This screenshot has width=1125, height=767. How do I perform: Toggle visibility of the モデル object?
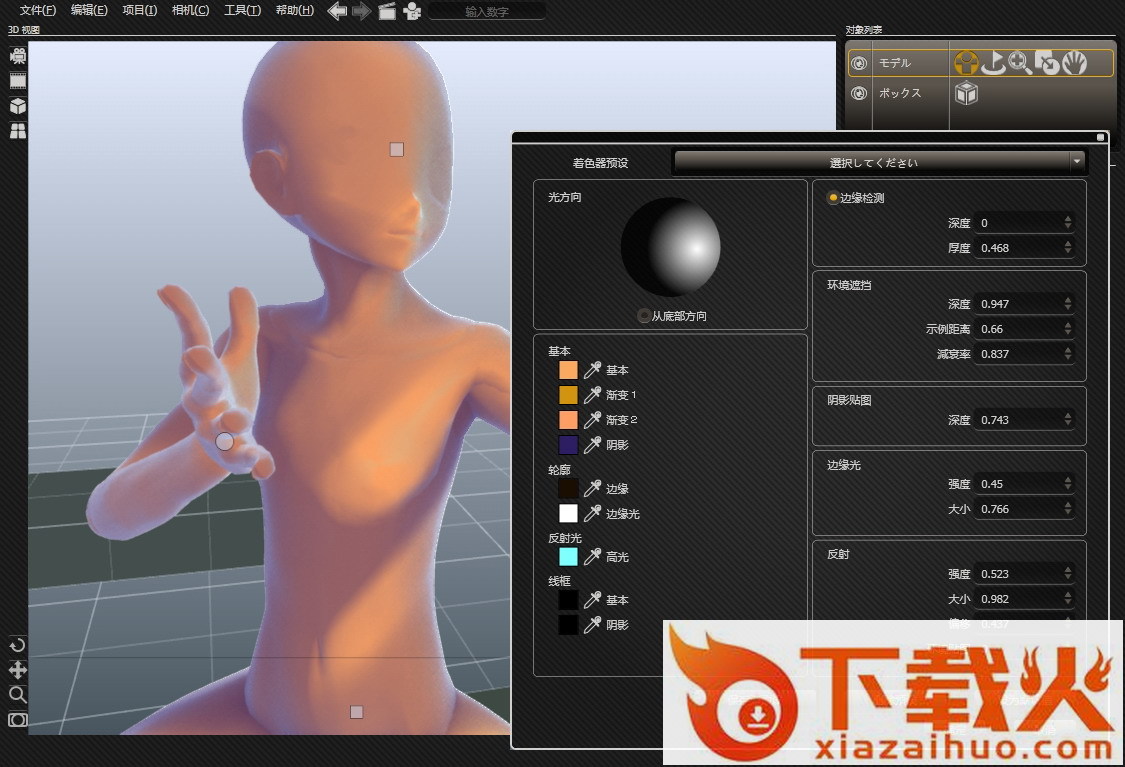[x=859, y=64]
